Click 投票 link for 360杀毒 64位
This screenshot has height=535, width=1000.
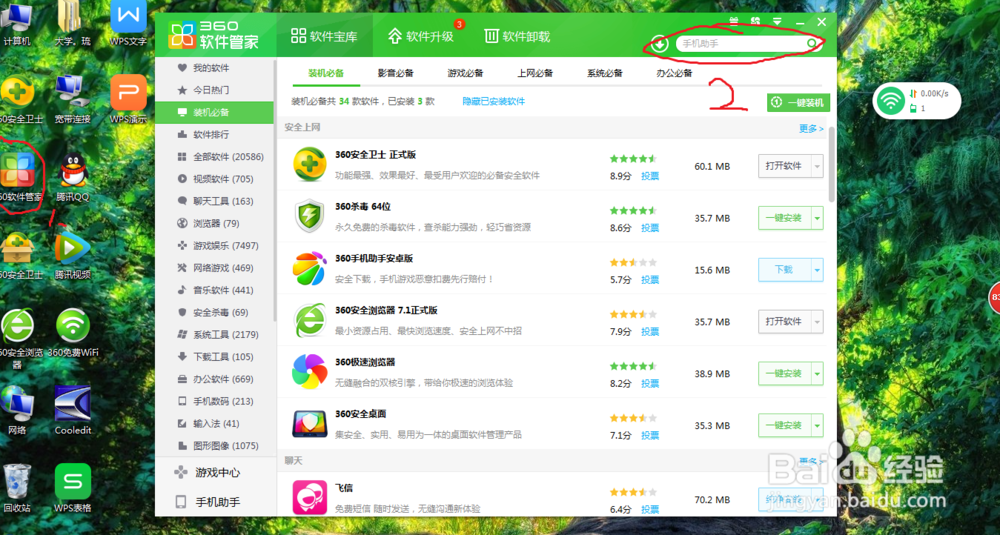[x=650, y=228]
